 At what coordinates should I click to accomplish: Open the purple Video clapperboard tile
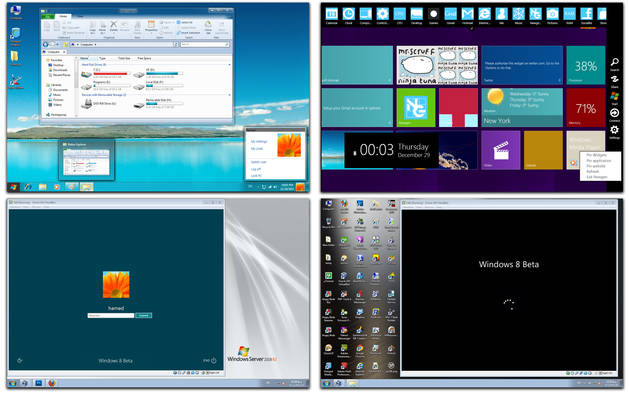coord(501,150)
